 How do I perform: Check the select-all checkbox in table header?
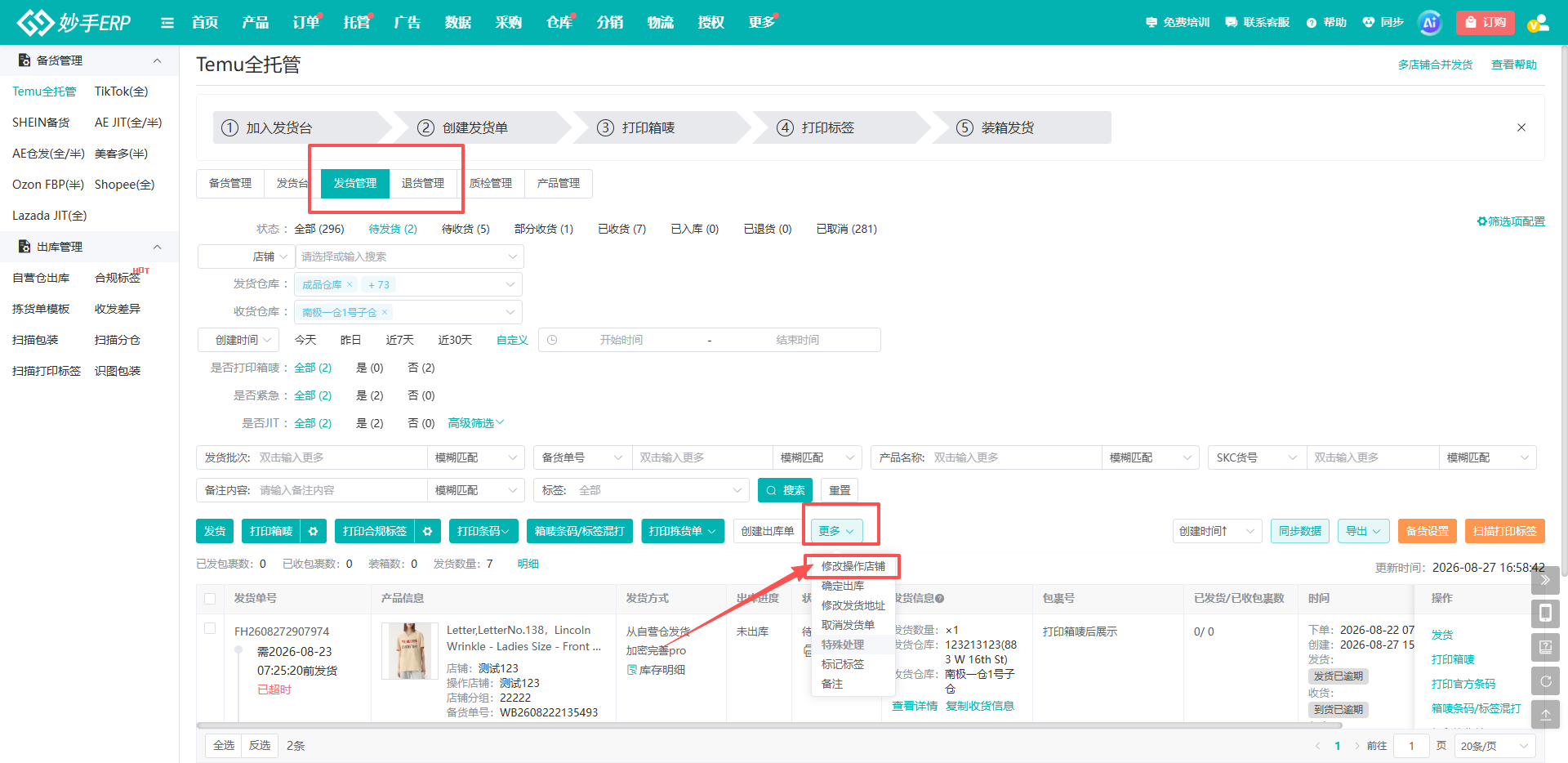(x=210, y=599)
